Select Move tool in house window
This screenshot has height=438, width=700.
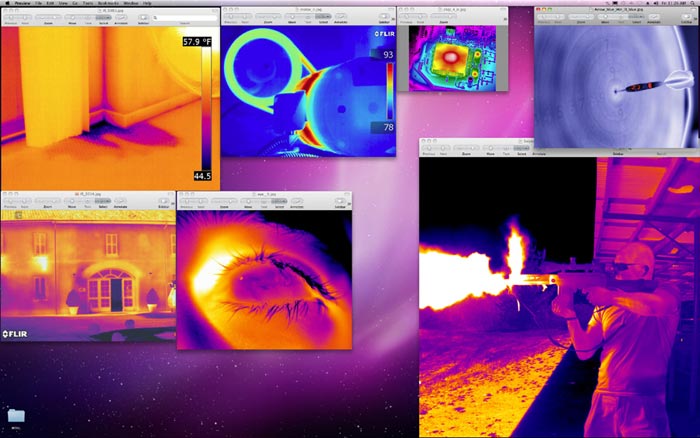pyautogui.click(x=71, y=201)
